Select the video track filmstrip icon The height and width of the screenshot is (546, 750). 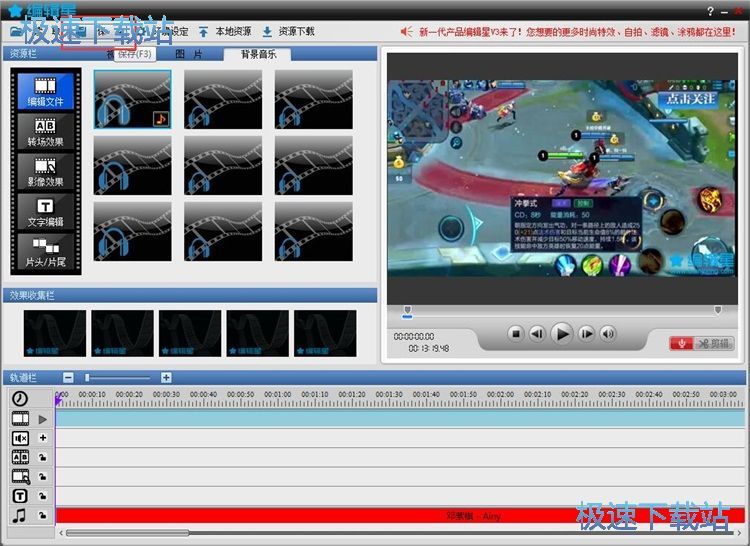point(20,419)
